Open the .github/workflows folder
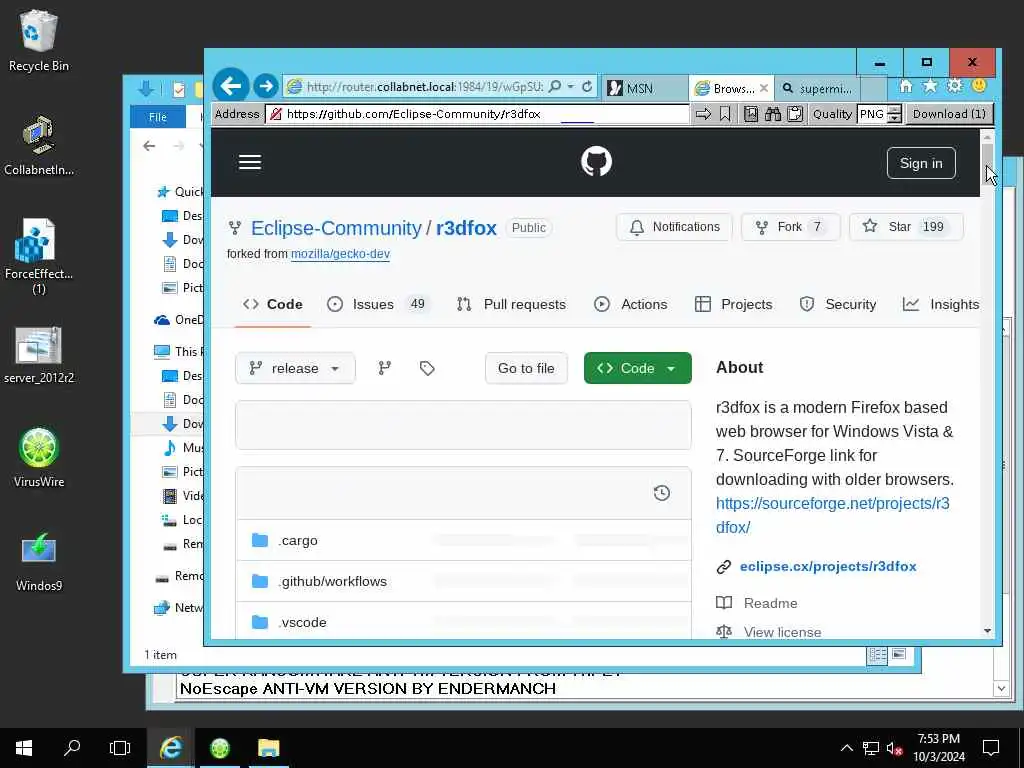1024x768 pixels. (x=332, y=581)
